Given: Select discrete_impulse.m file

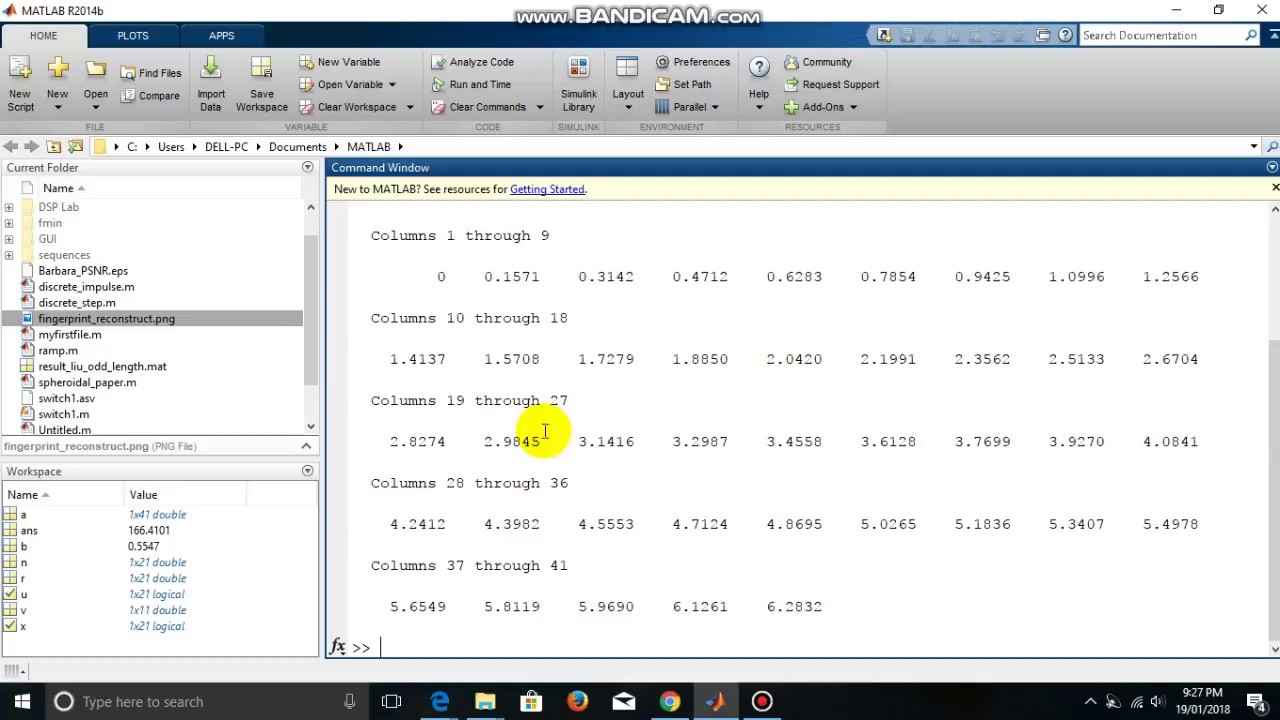Looking at the screenshot, I should [86, 287].
